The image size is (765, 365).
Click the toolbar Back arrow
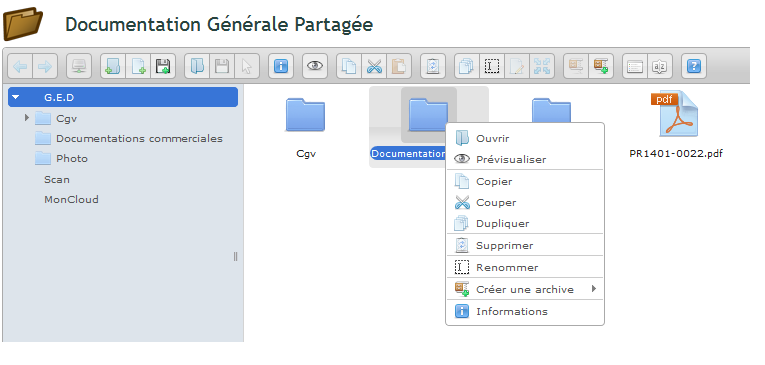(20, 66)
